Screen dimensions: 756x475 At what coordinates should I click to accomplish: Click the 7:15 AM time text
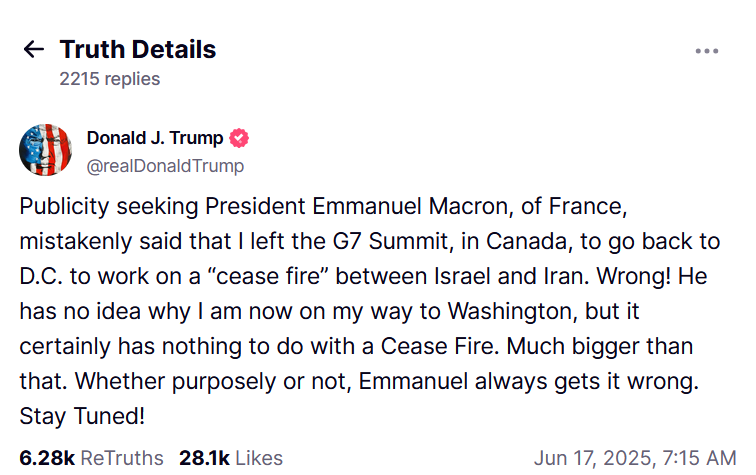click(700, 458)
